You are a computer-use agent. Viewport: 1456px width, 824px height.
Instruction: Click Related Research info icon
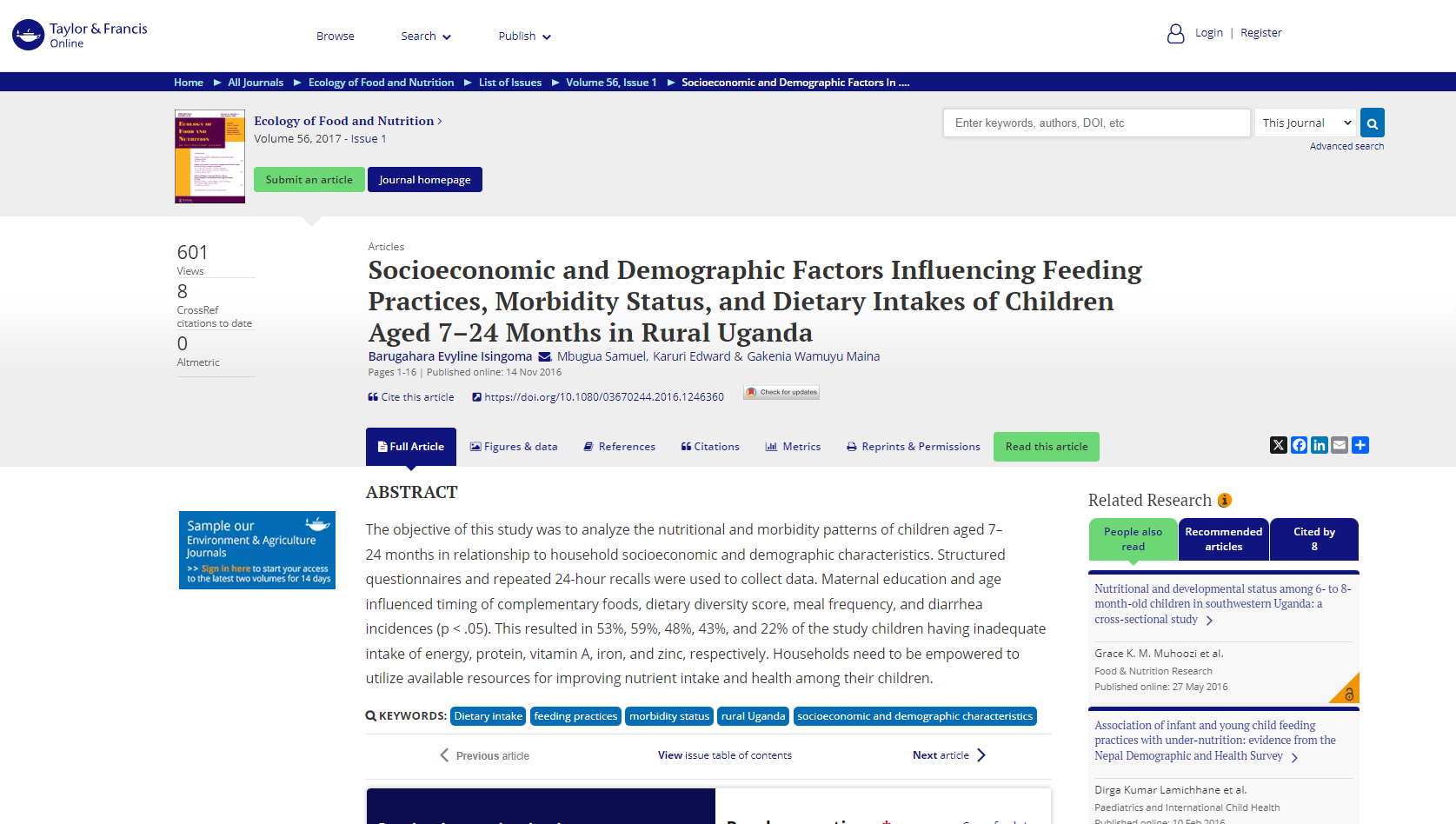pos(1225,500)
